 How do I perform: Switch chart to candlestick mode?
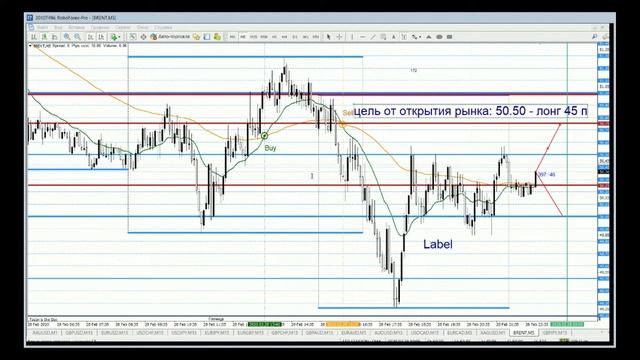click(x=44, y=37)
